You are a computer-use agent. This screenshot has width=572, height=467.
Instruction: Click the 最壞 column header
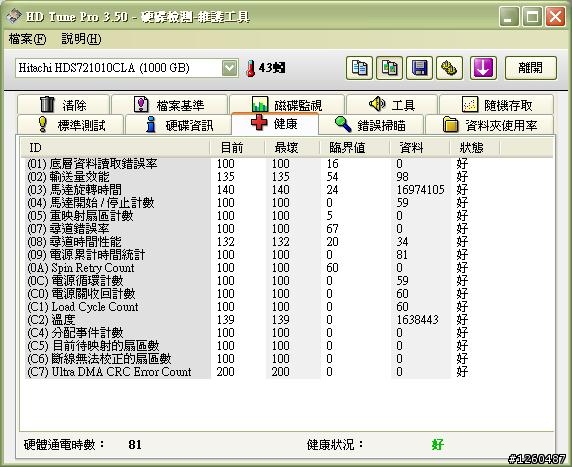click(292, 148)
